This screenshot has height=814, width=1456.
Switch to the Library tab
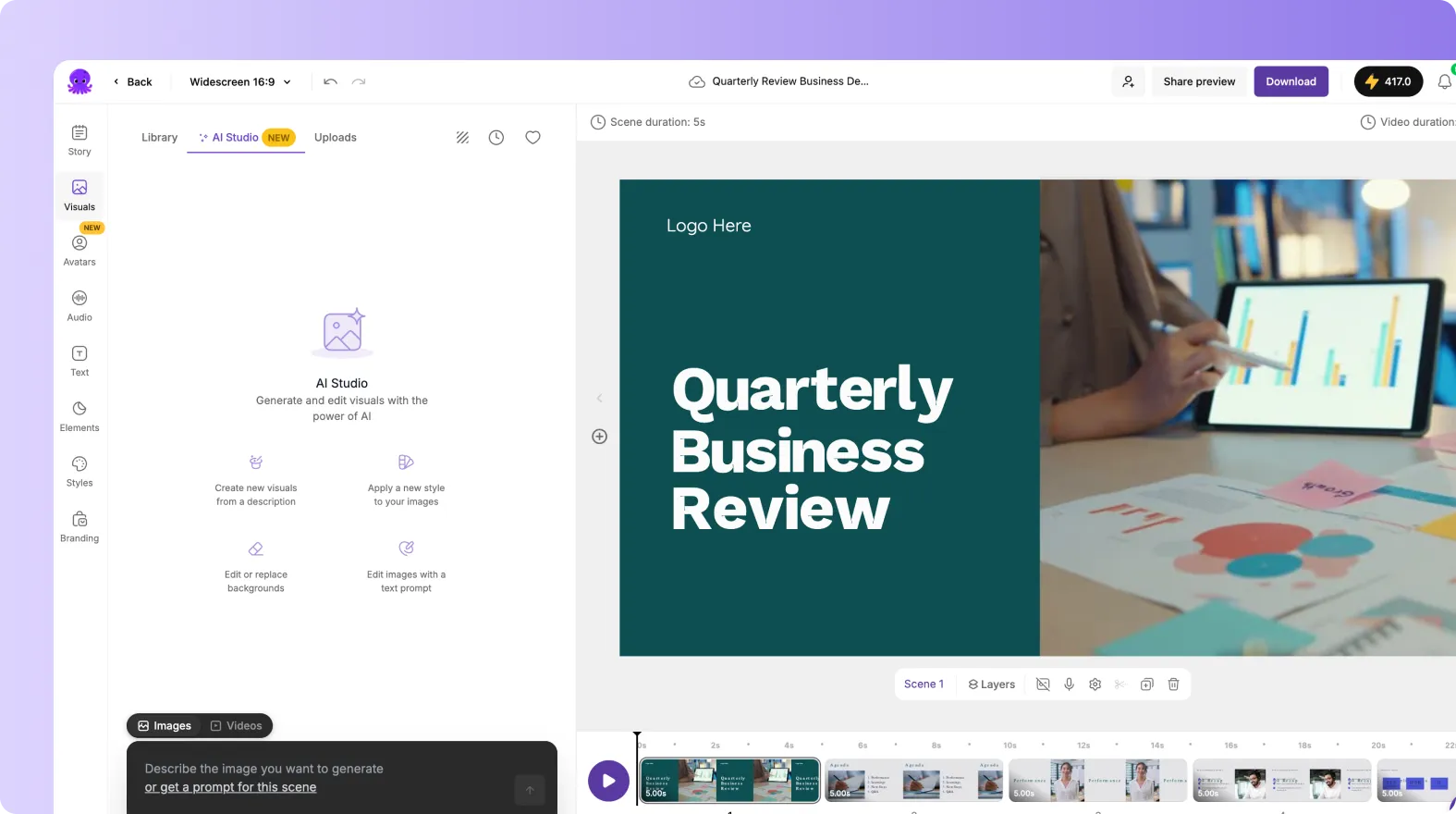159,137
